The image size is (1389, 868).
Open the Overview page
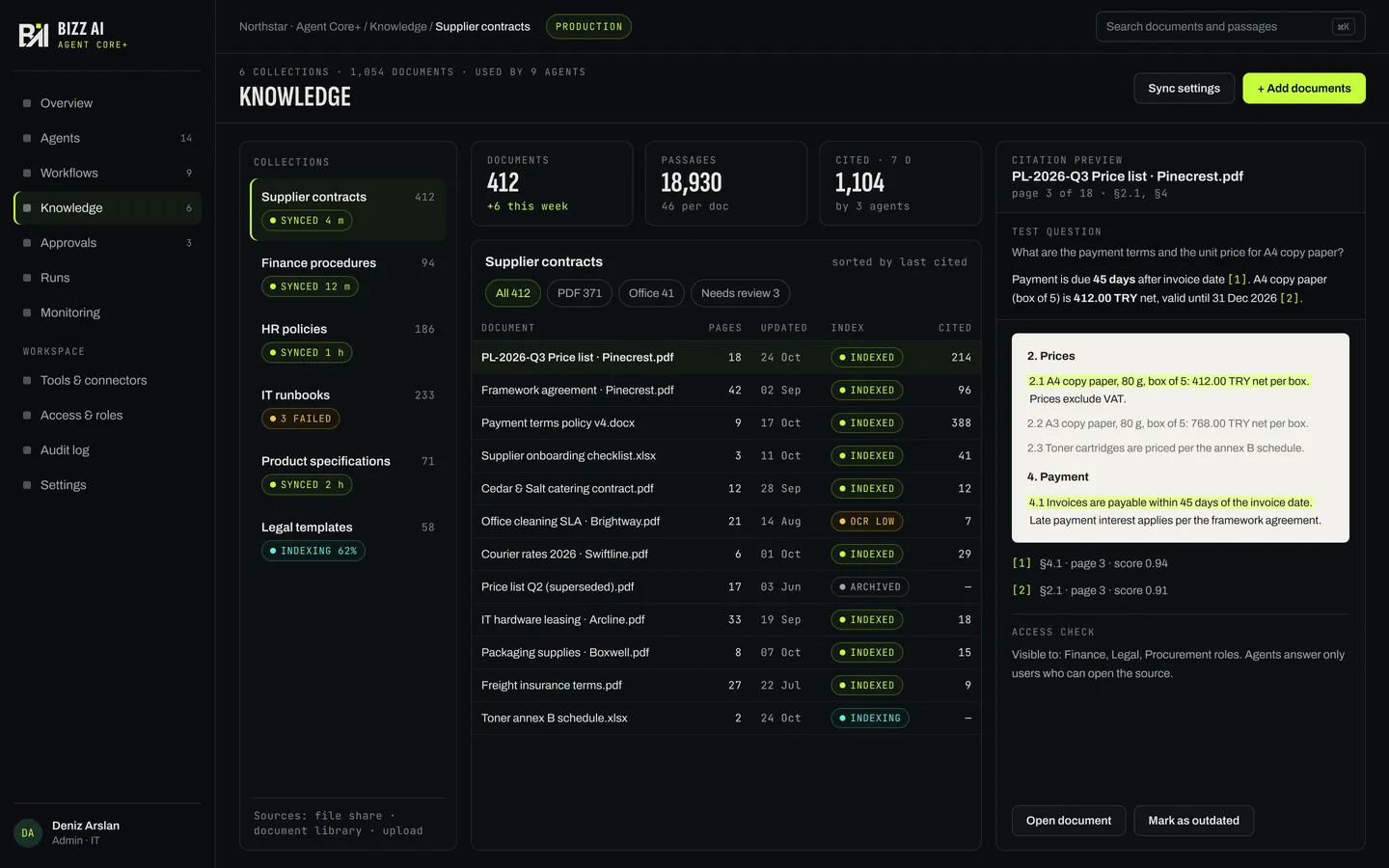pos(107,103)
